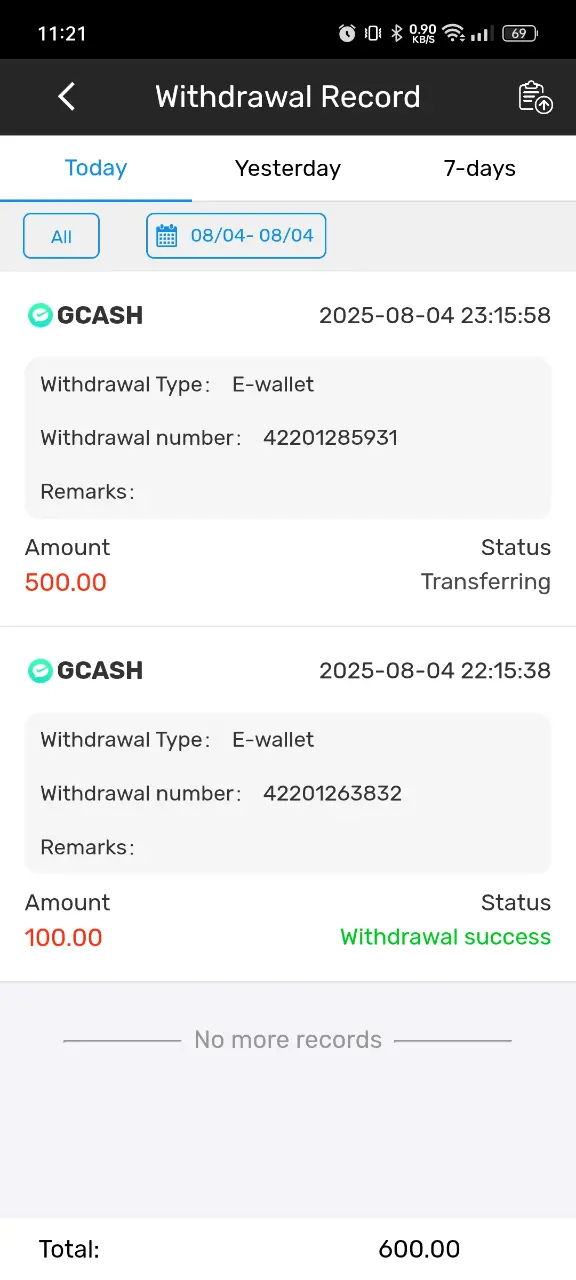
Task: Tap the Transferring status text
Action: point(486,582)
